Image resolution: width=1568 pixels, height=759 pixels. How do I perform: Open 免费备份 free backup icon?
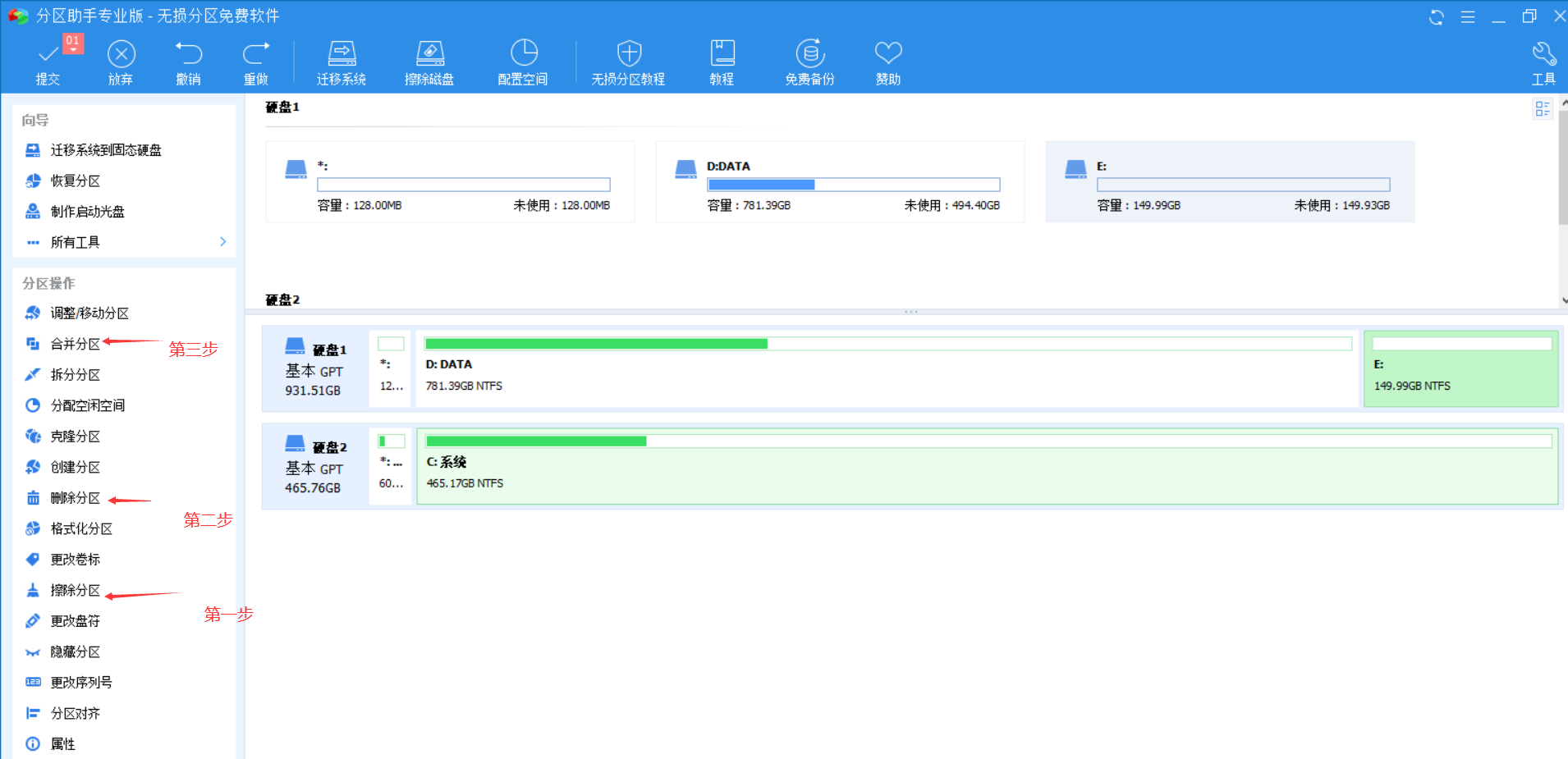pos(809,53)
